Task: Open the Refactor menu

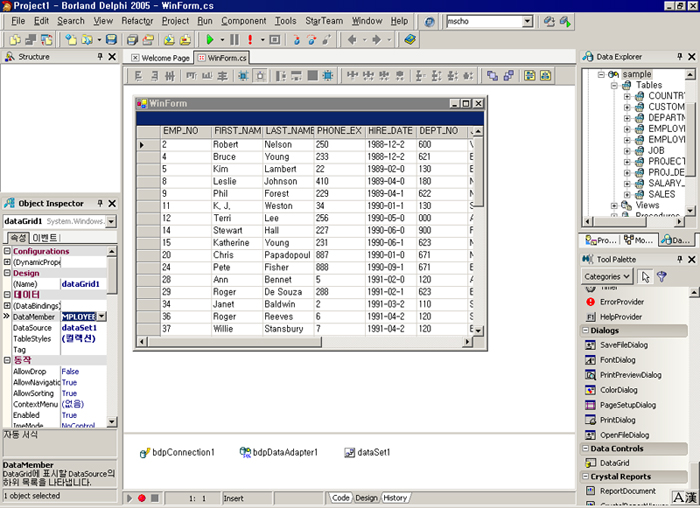Action: click(137, 20)
